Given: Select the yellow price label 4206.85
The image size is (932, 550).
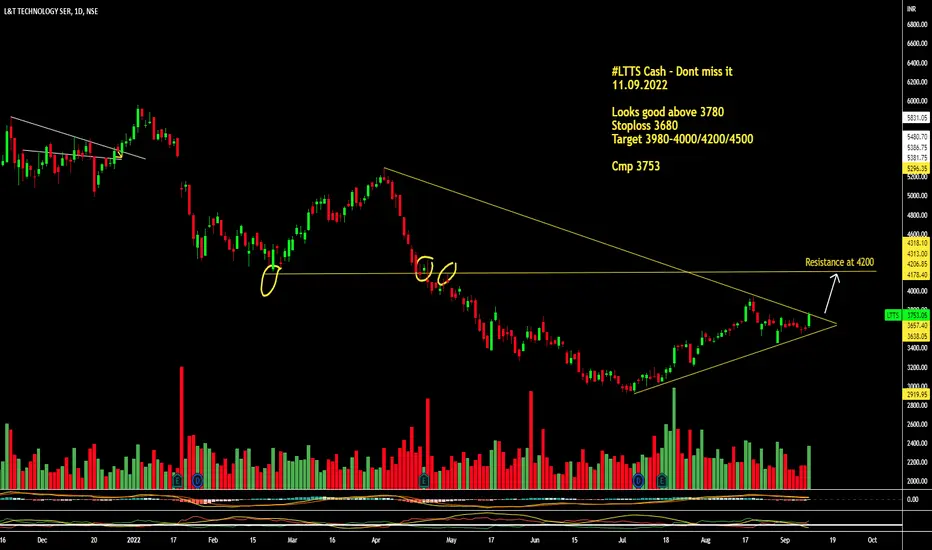Looking at the screenshot, I should [x=917, y=264].
